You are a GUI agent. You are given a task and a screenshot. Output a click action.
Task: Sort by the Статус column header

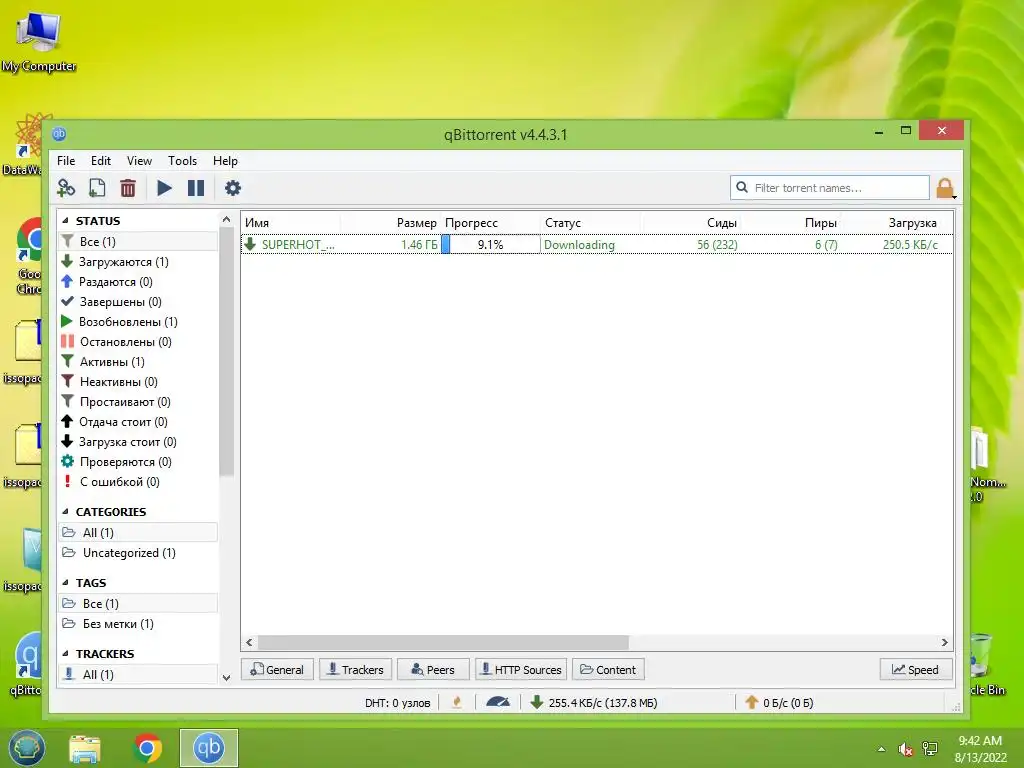(591, 223)
